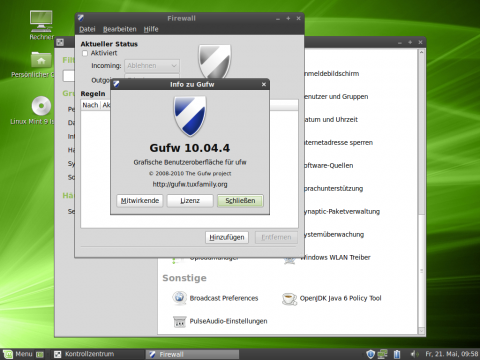Viewport: 480px width, 360px height.
Task: Click the Nach column header in Regeln
Action: [90, 105]
